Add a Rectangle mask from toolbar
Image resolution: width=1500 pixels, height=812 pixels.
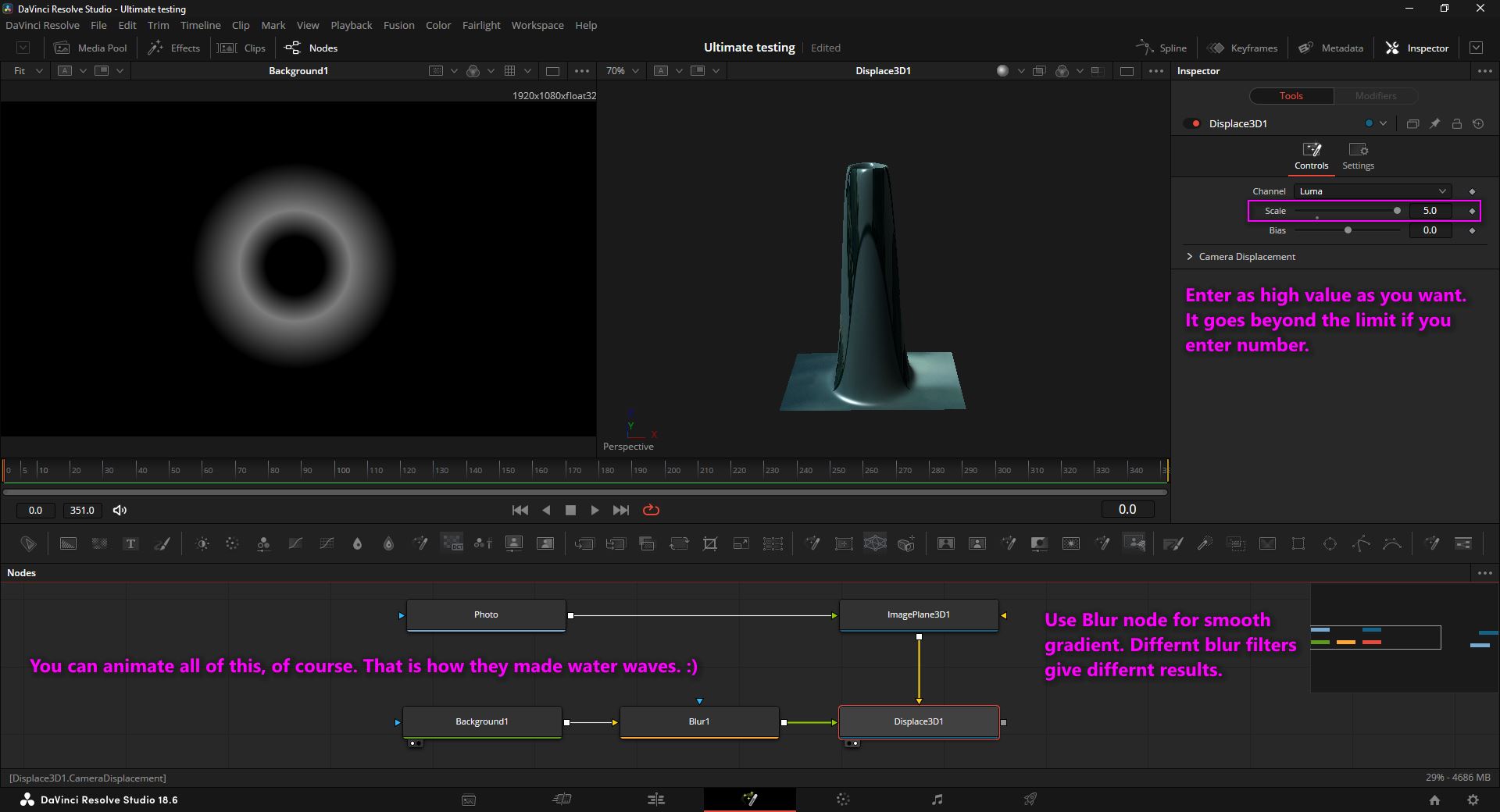1298,544
